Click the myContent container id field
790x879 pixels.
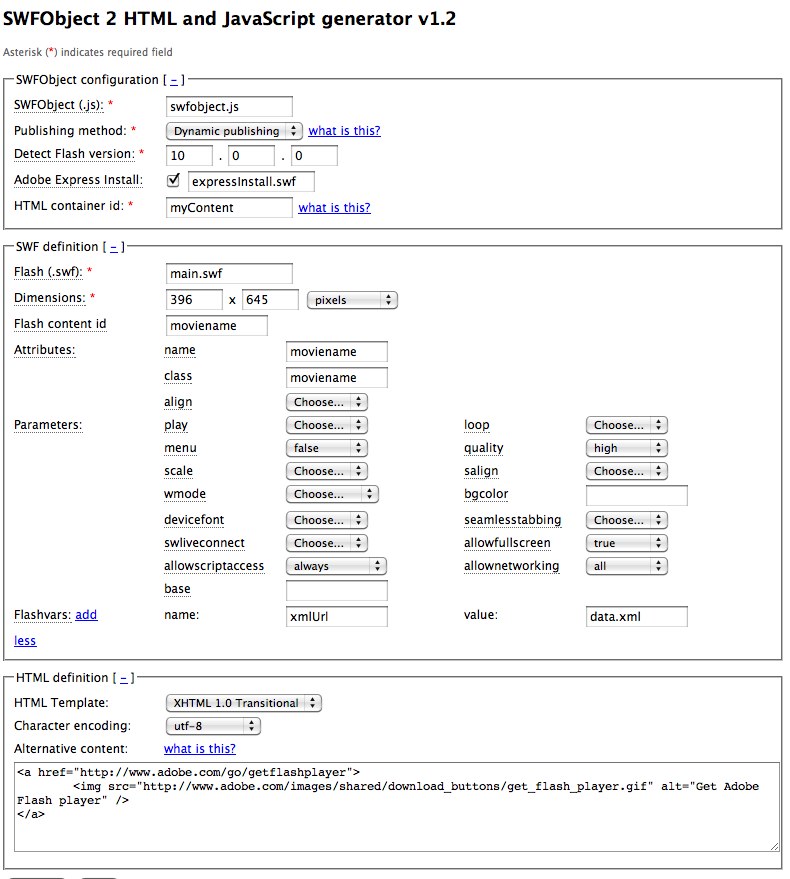point(229,207)
